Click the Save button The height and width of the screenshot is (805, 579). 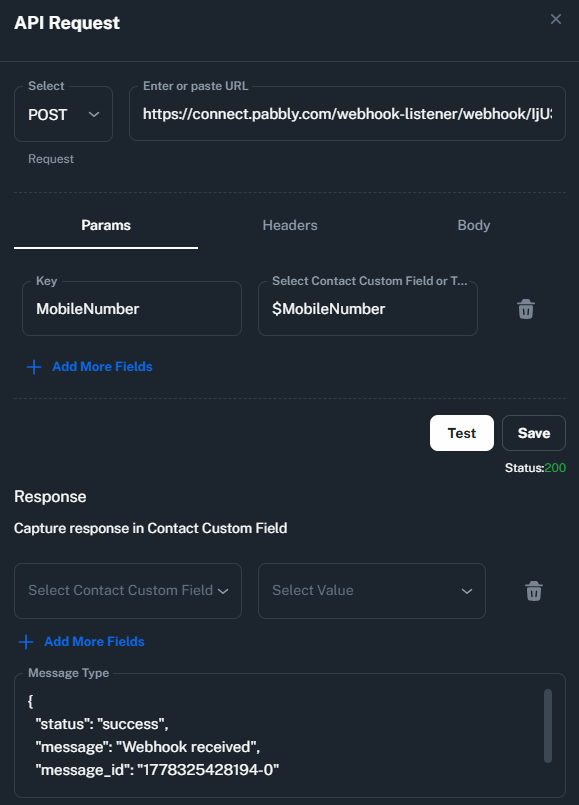(x=534, y=433)
